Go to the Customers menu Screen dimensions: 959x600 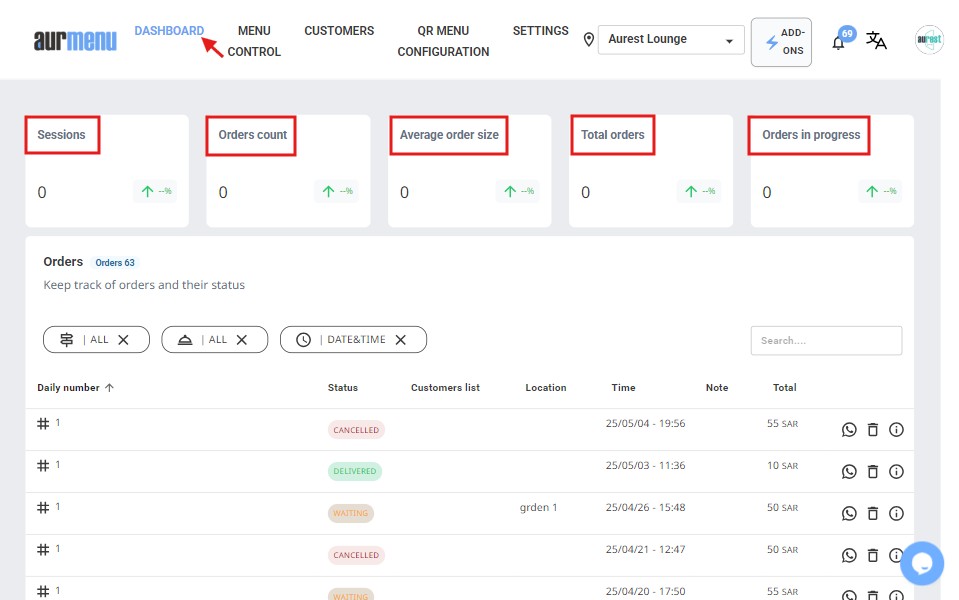pyautogui.click(x=339, y=31)
